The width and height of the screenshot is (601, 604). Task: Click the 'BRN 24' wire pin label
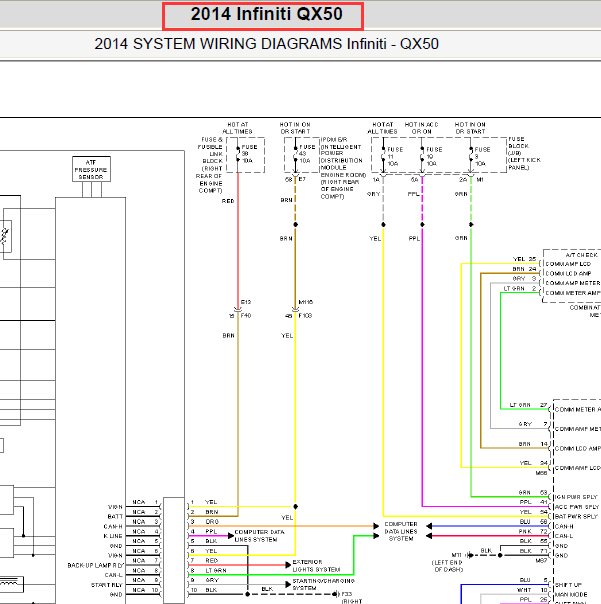524,269
